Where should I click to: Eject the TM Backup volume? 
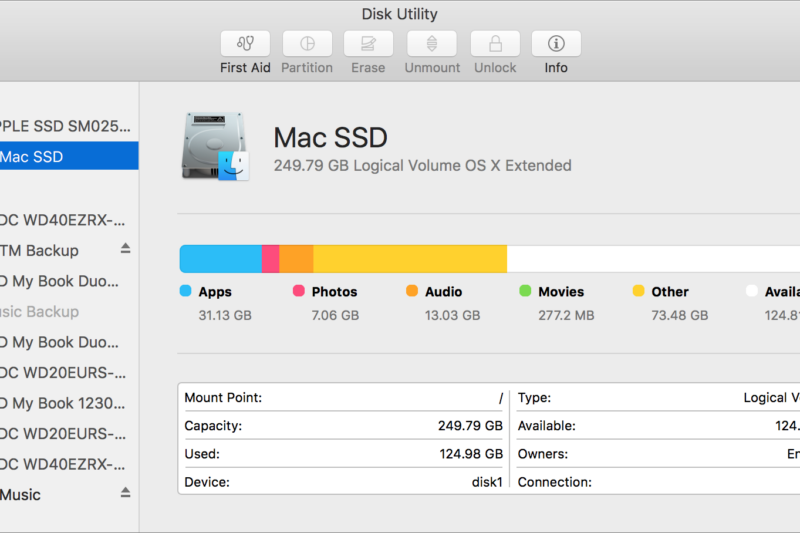point(126,249)
